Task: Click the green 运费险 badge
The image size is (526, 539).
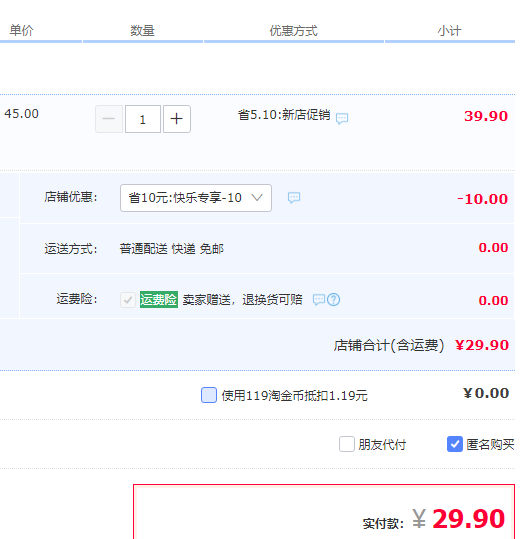Action: pos(159,299)
